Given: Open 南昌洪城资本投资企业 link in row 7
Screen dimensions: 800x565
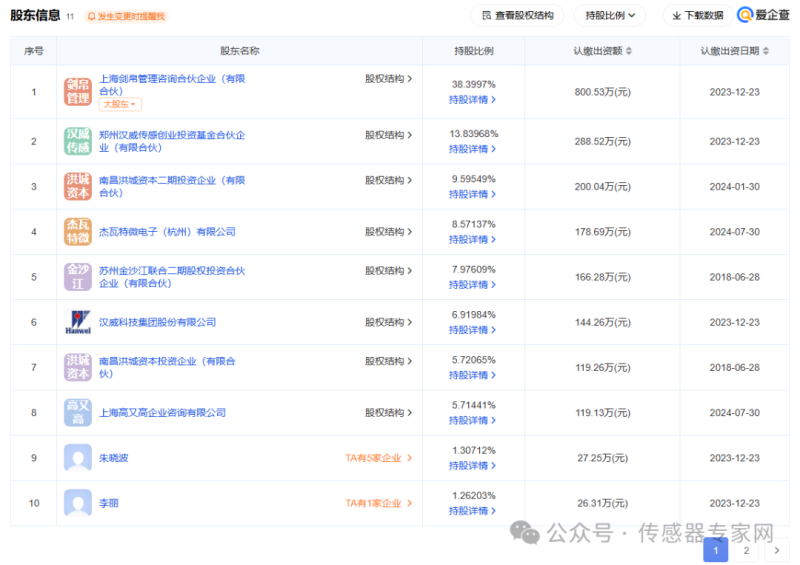Looking at the screenshot, I should coord(167,367).
